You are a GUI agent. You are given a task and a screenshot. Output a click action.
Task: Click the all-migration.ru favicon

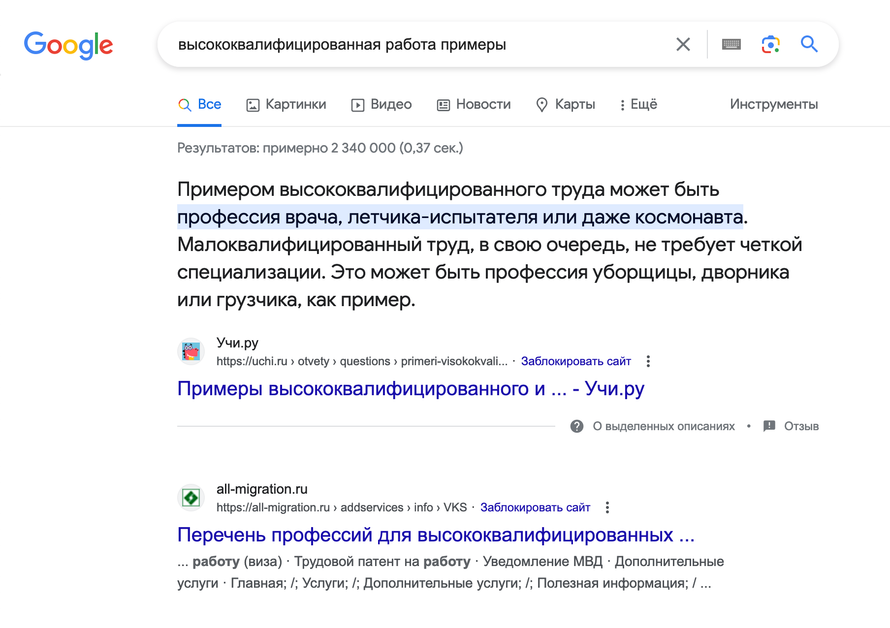pyautogui.click(x=191, y=498)
